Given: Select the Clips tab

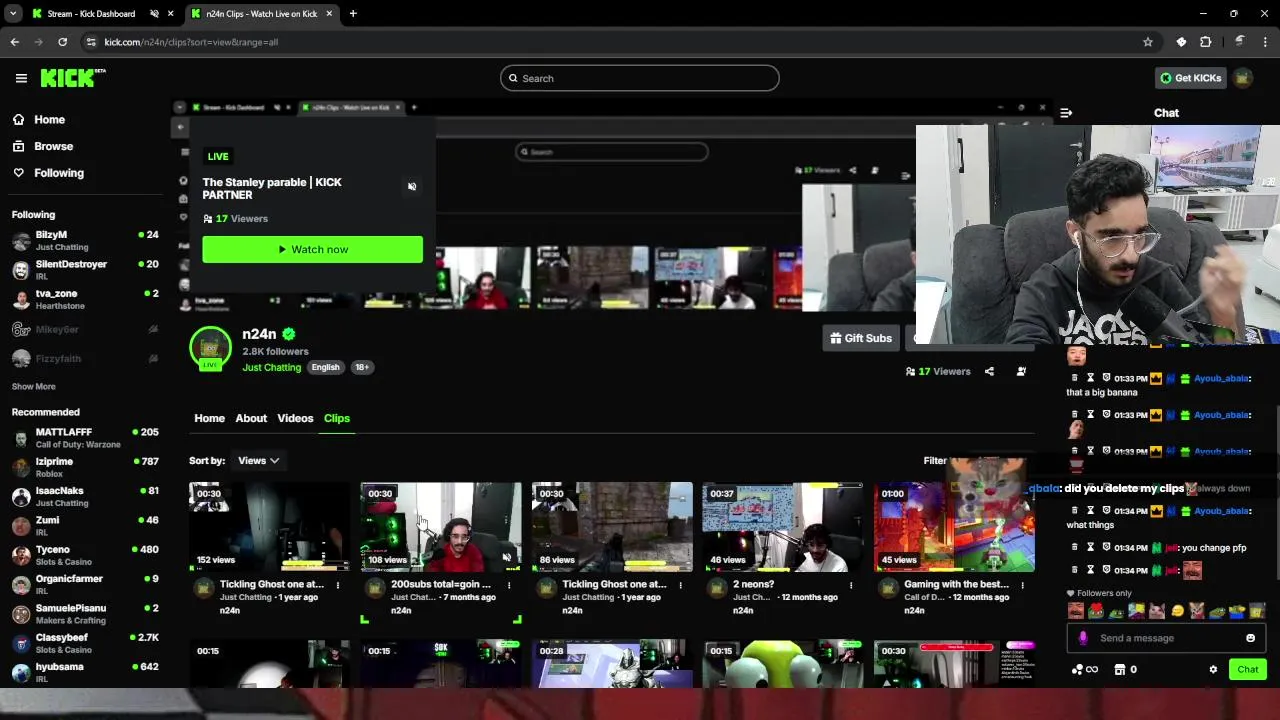Looking at the screenshot, I should tap(337, 418).
